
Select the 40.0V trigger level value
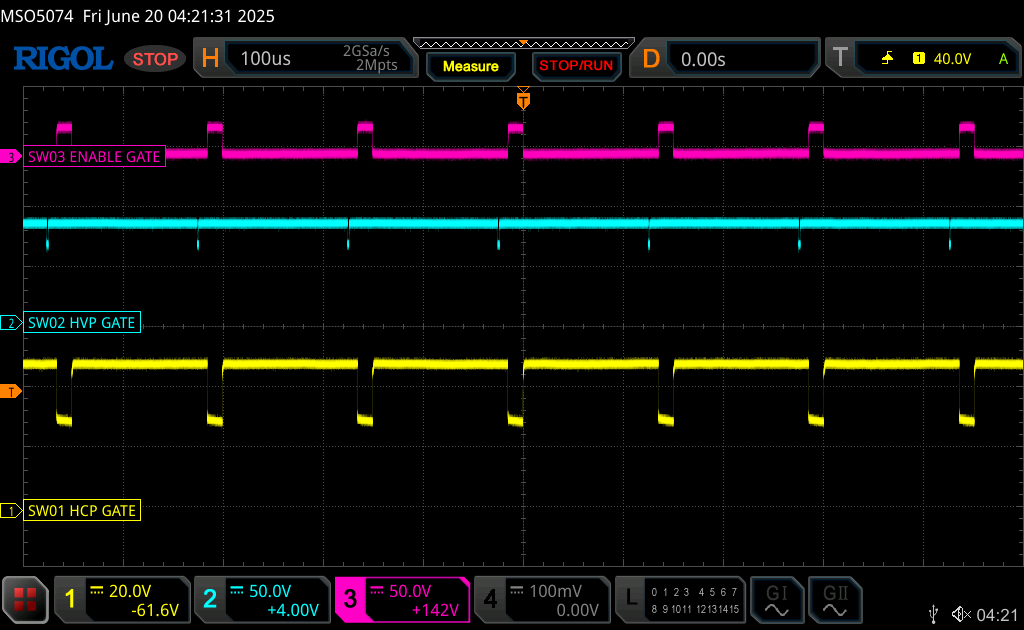point(952,59)
